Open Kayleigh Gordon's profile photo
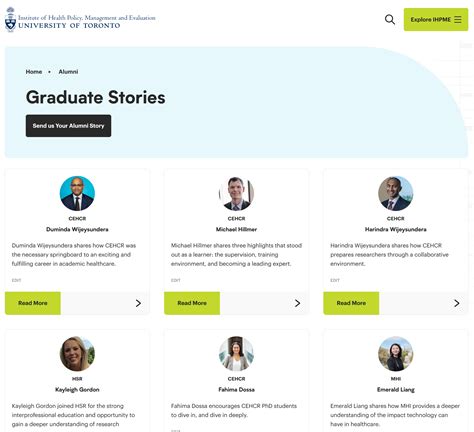This screenshot has width=474, height=432. (77, 354)
